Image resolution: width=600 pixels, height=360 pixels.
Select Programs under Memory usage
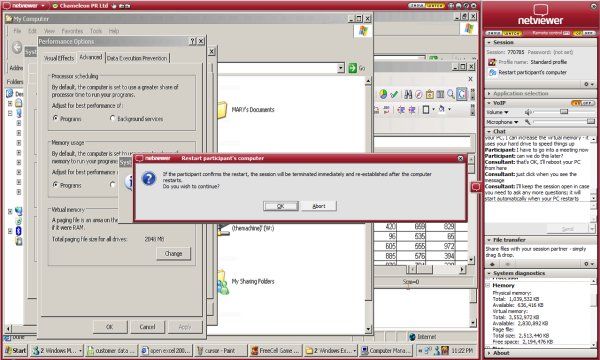56,185
